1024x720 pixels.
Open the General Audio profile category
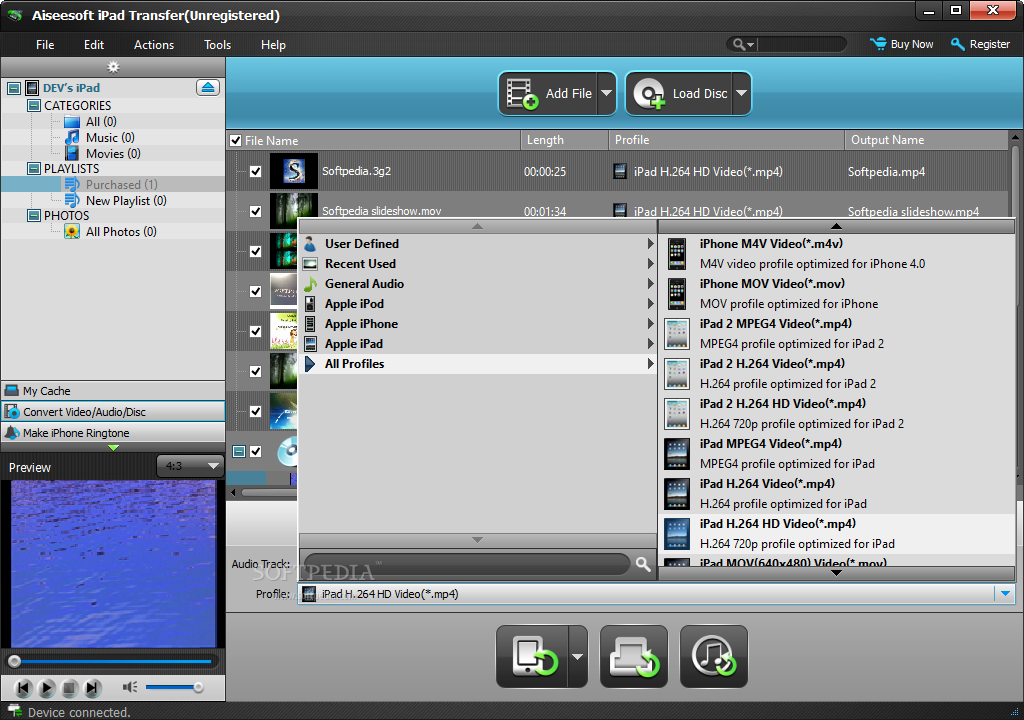point(478,284)
